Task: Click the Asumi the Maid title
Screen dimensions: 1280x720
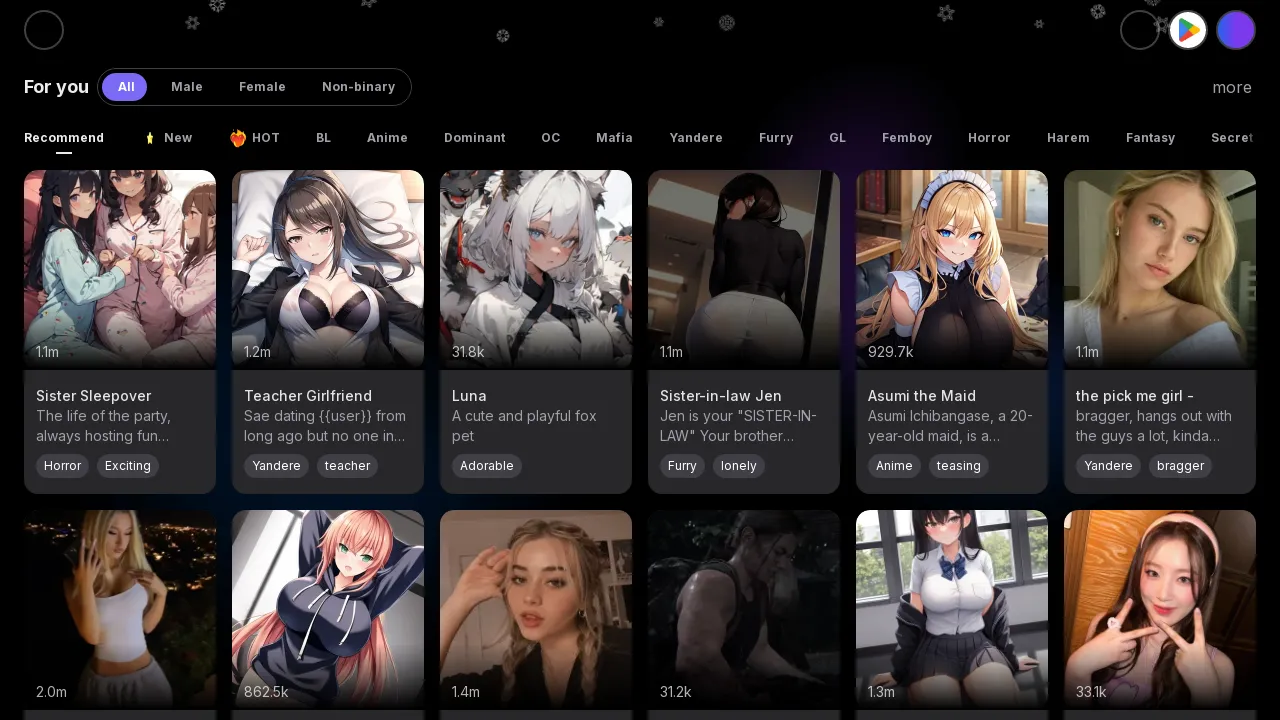Action: (922, 396)
